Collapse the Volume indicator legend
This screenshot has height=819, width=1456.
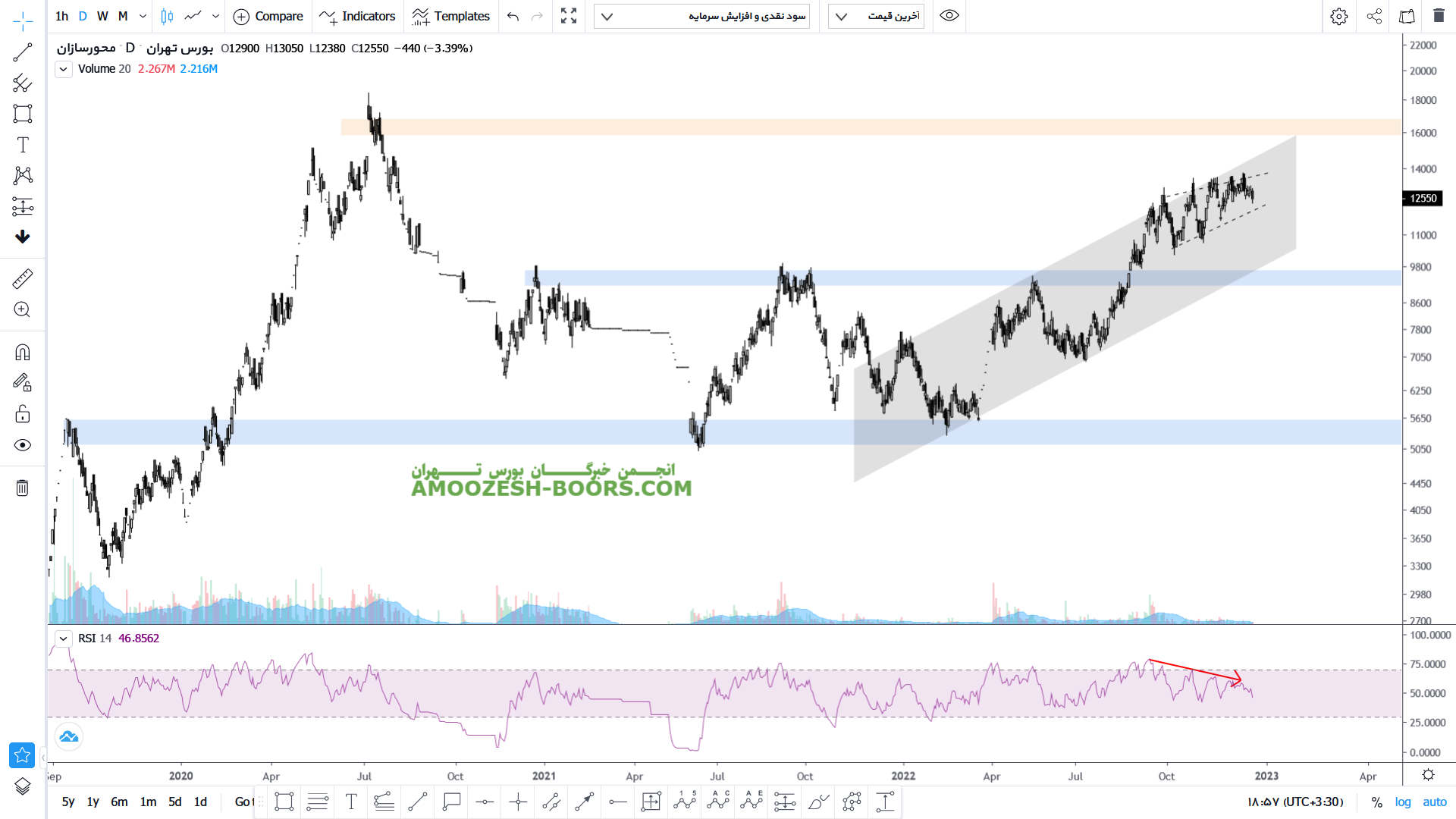pyautogui.click(x=64, y=69)
